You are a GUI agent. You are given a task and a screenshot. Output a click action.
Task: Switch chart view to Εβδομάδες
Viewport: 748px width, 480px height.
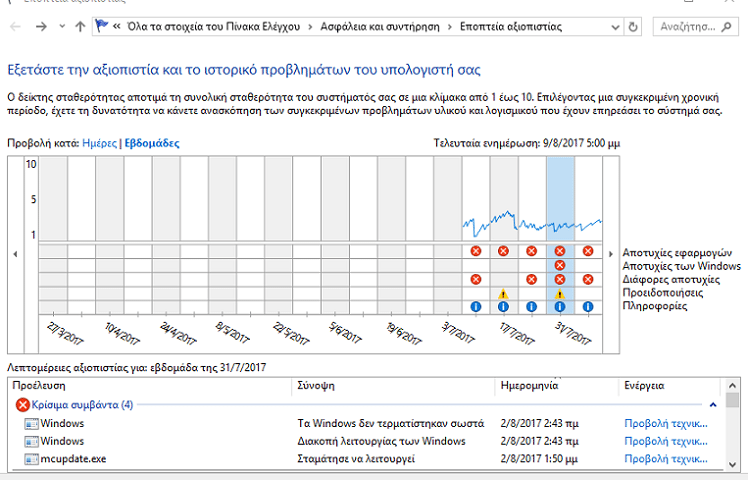(151, 144)
